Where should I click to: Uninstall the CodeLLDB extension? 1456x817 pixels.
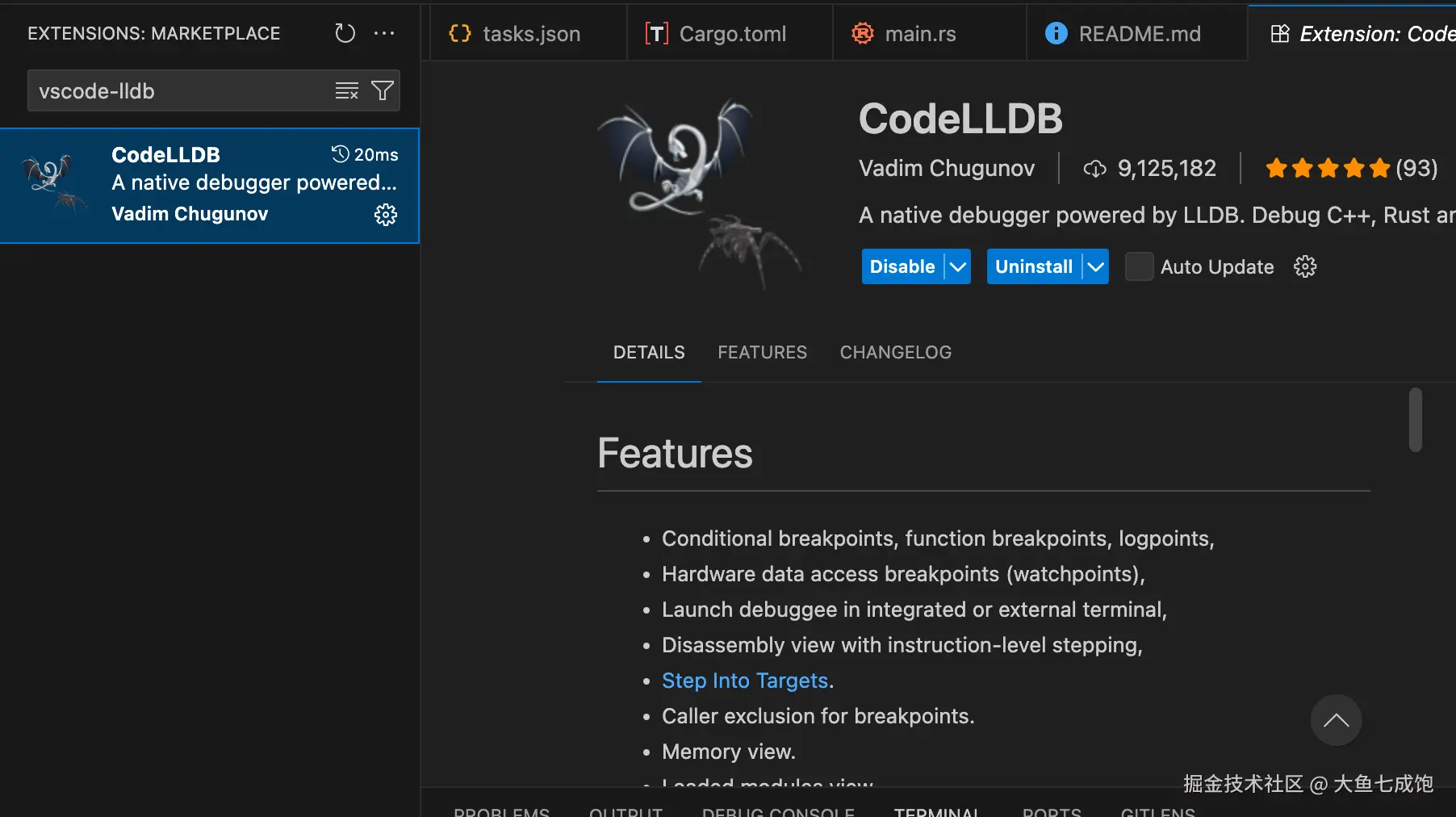point(1033,266)
